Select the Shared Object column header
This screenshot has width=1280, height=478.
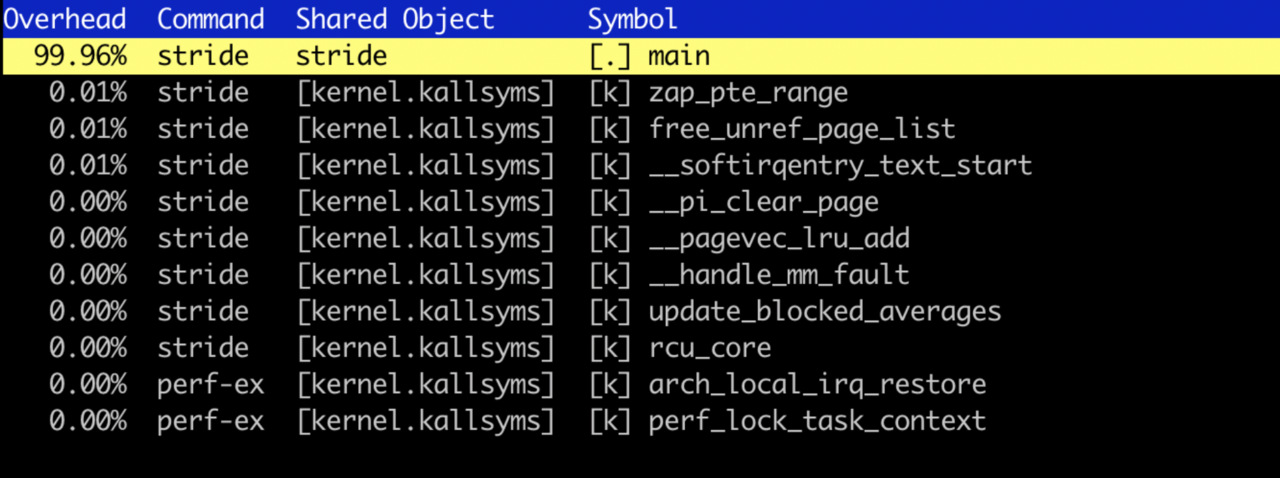tap(394, 19)
